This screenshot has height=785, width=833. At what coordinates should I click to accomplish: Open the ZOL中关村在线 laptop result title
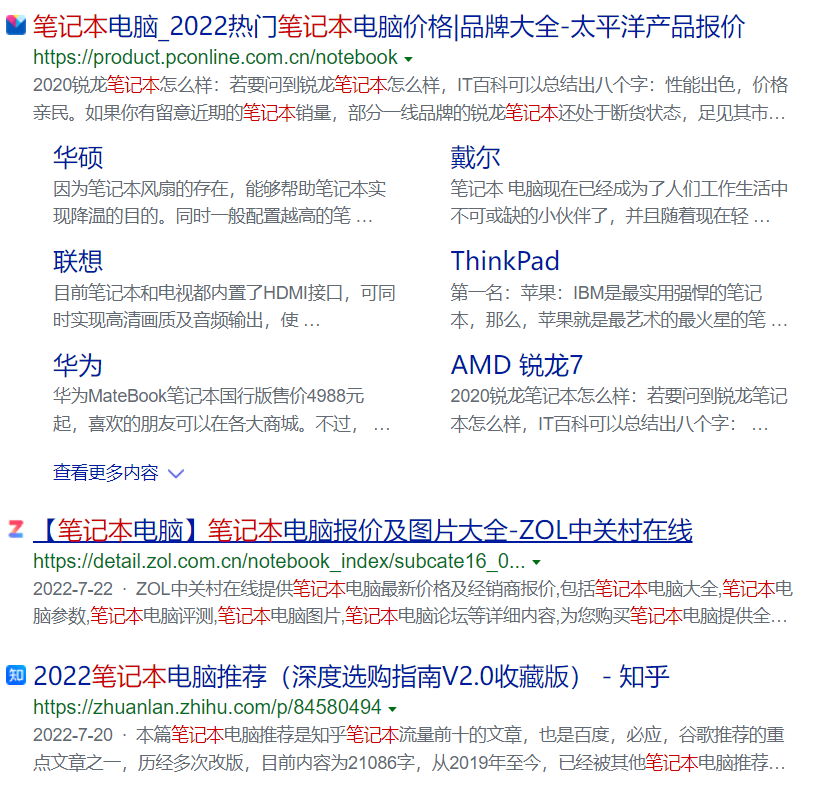(x=362, y=530)
